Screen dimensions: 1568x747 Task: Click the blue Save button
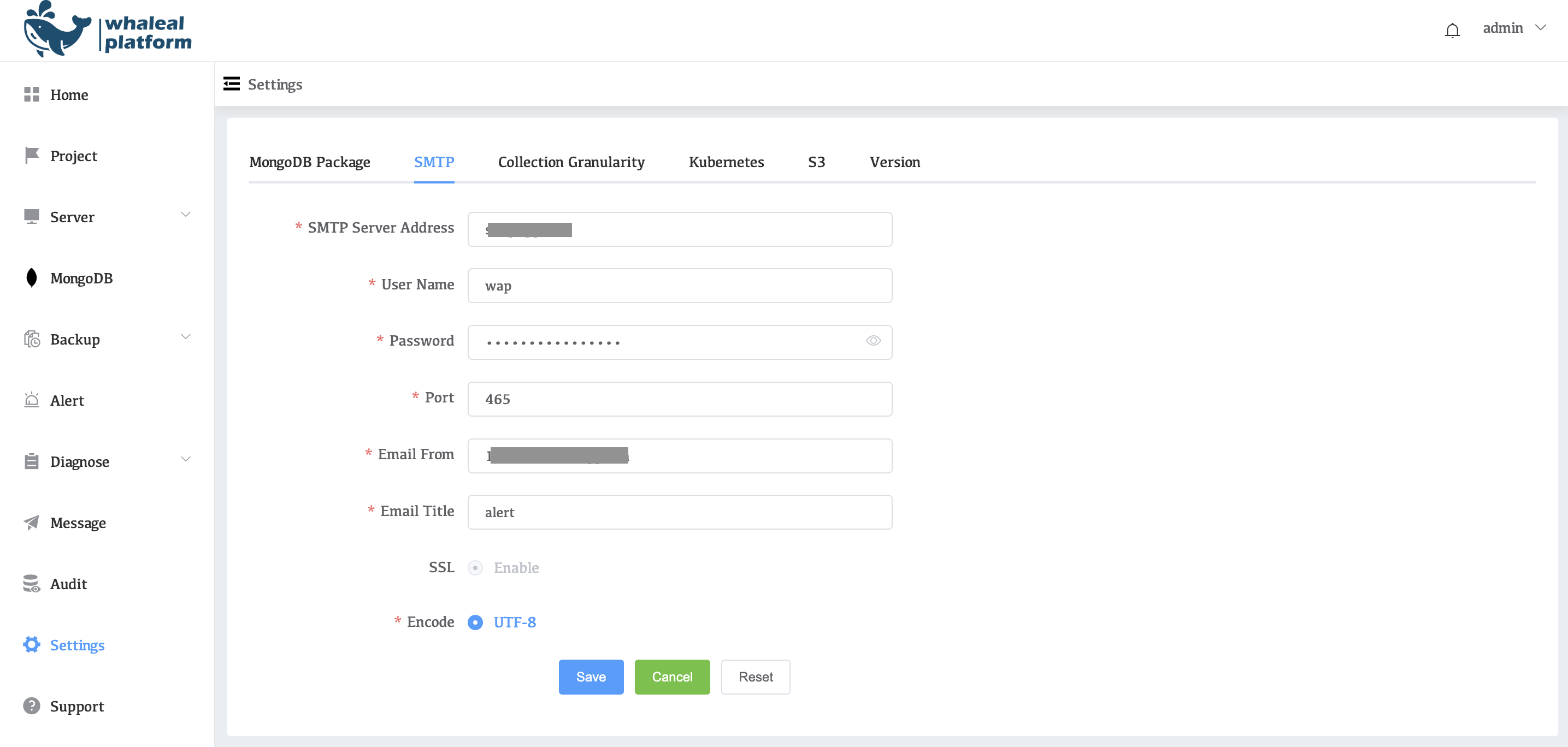point(591,677)
